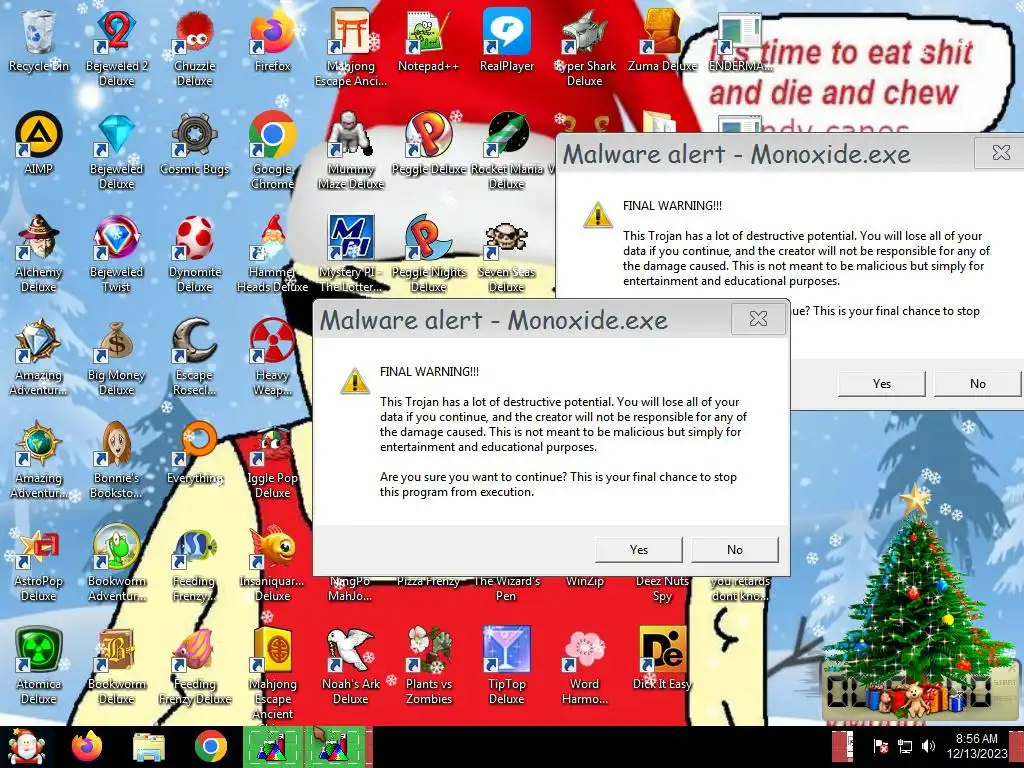Open Pizza Frenzy shortcut label
This screenshot has height=768, width=1024.
(428, 581)
